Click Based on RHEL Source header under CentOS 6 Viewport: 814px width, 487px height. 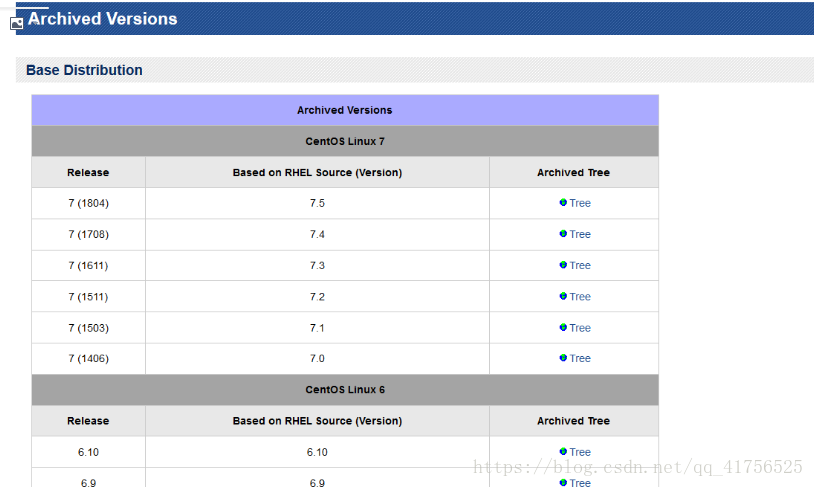(x=317, y=421)
